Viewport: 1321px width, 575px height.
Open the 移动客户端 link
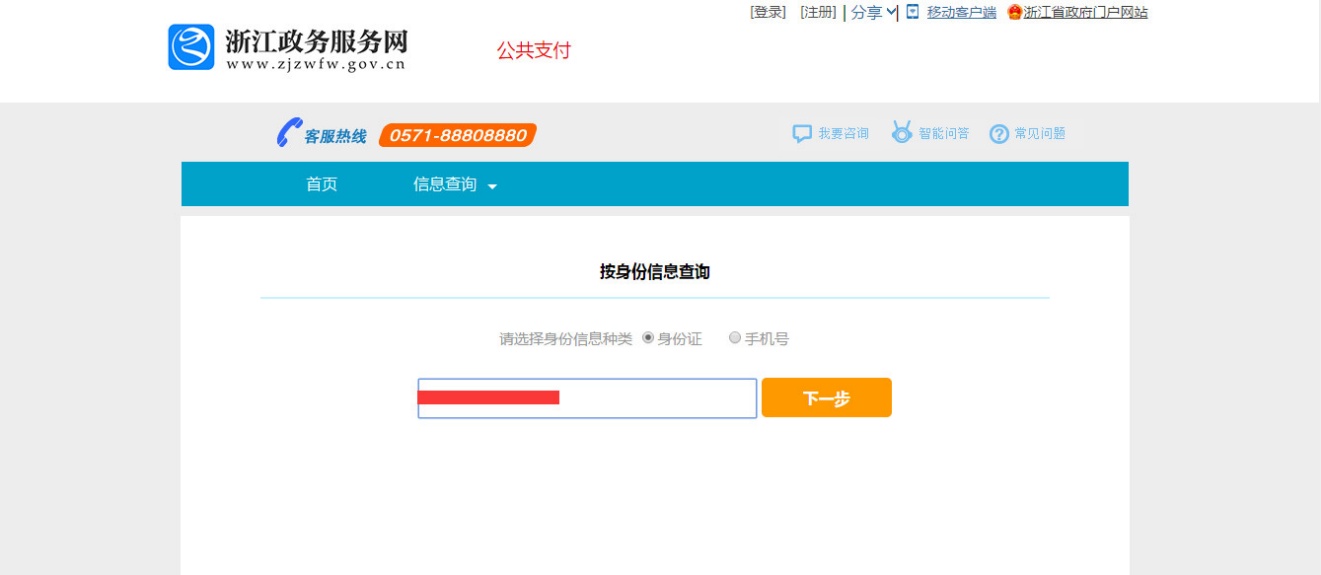(961, 13)
